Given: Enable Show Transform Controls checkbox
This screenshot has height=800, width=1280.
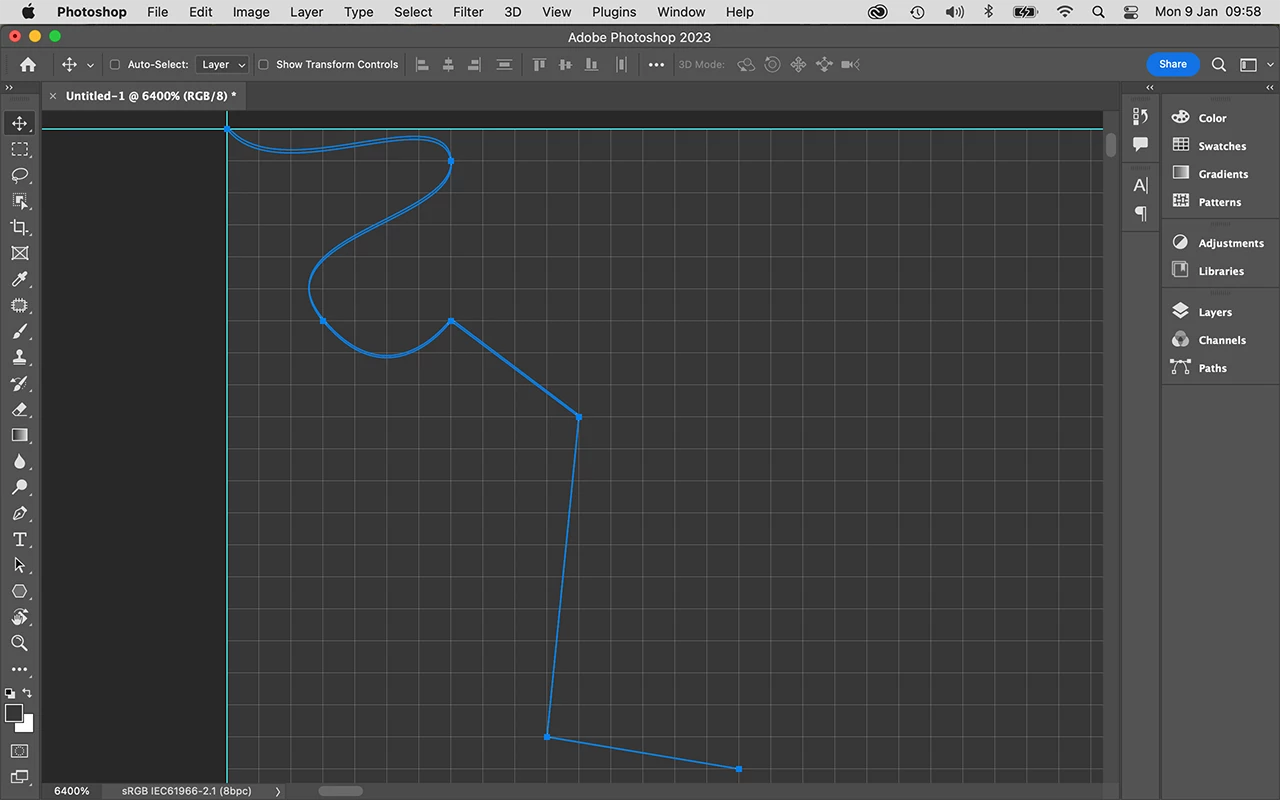Looking at the screenshot, I should (x=264, y=64).
